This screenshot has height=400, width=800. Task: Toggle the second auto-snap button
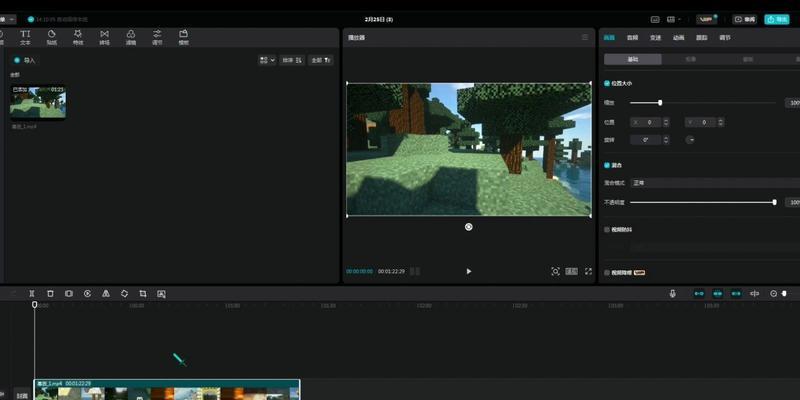coord(717,293)
